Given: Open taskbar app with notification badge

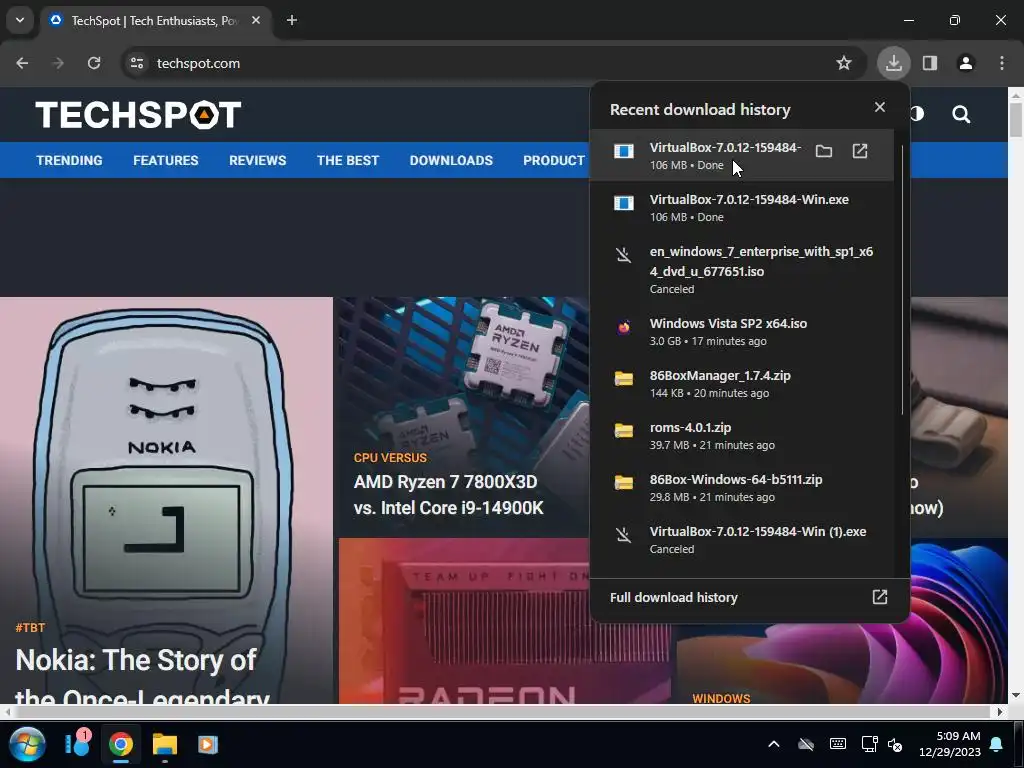Looking at the screenshot, I should point(77,743).
